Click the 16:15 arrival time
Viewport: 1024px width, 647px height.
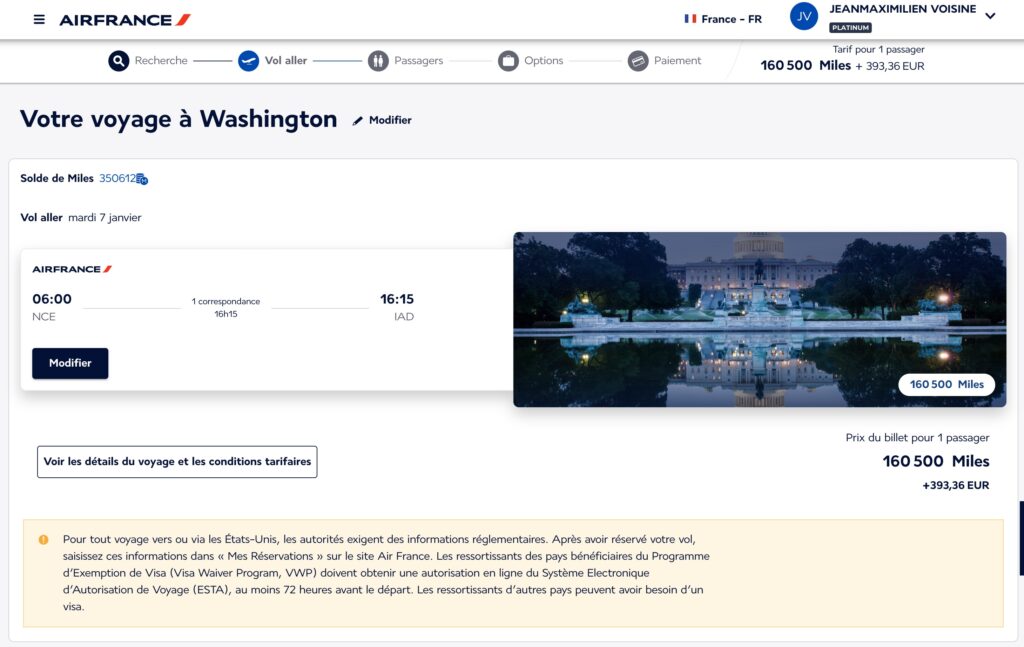397,299
